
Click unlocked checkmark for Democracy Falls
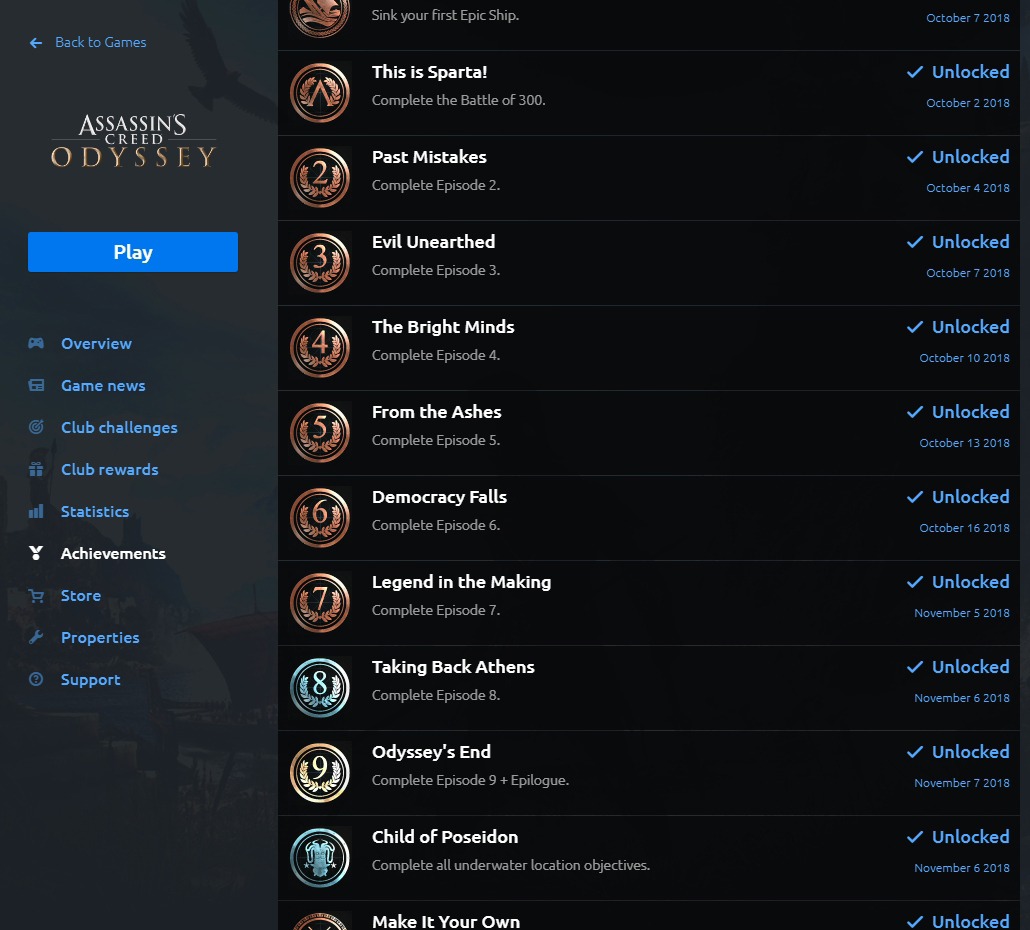[x=914, y=497]
